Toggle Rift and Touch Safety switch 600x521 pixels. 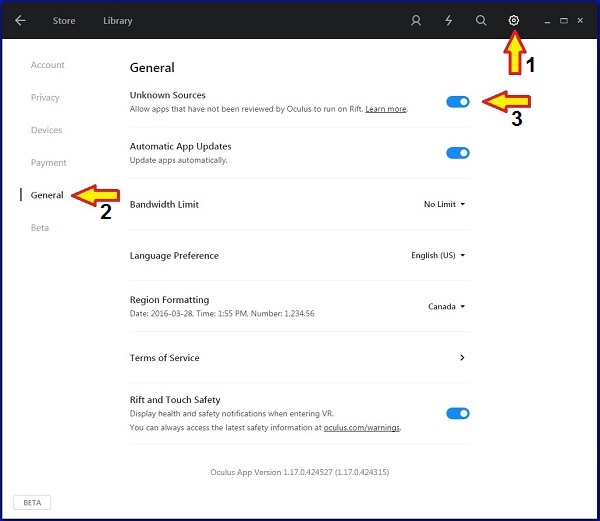click(x=458, y=414)
